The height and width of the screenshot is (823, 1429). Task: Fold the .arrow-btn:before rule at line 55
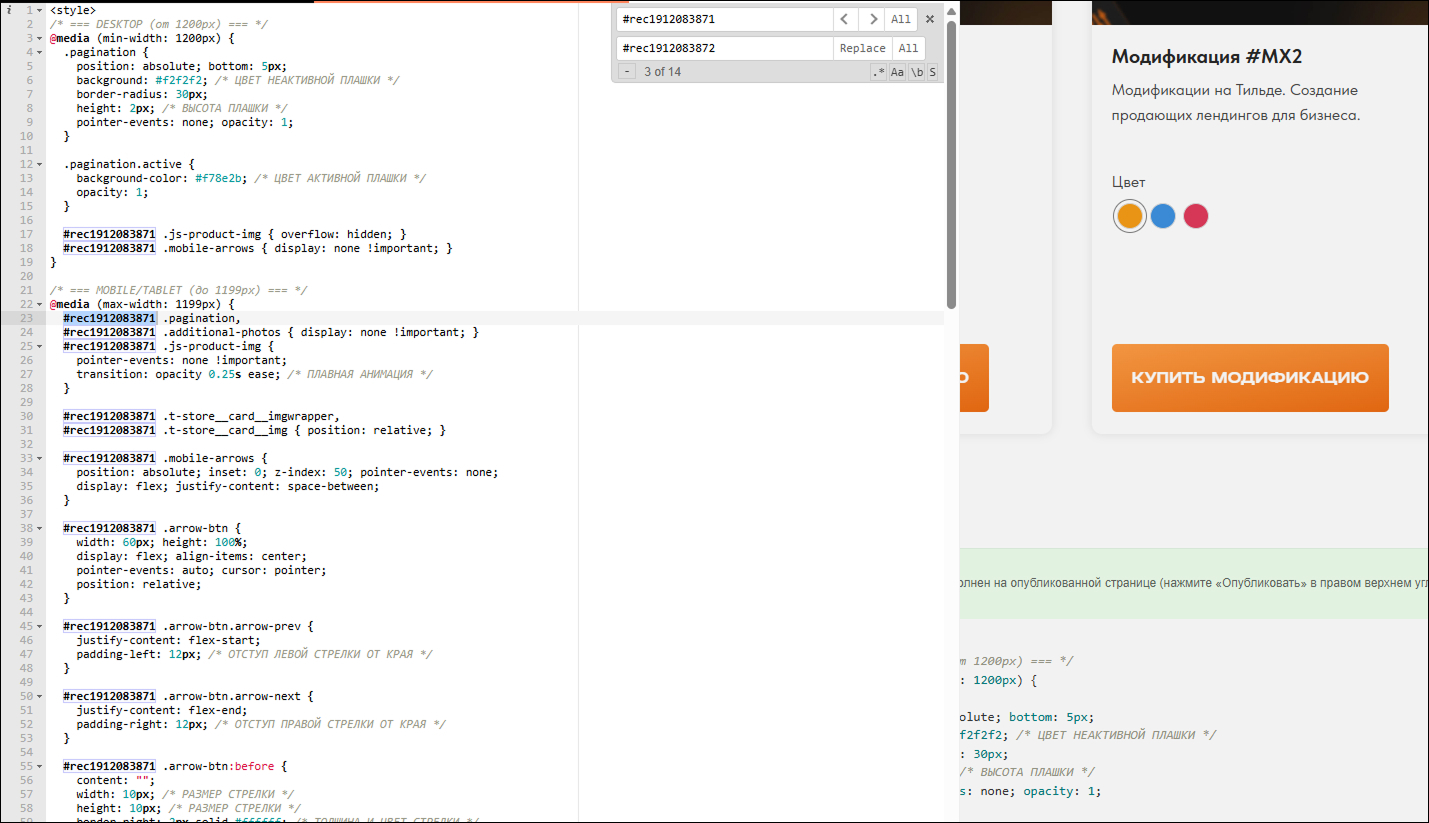coord(39,766)
